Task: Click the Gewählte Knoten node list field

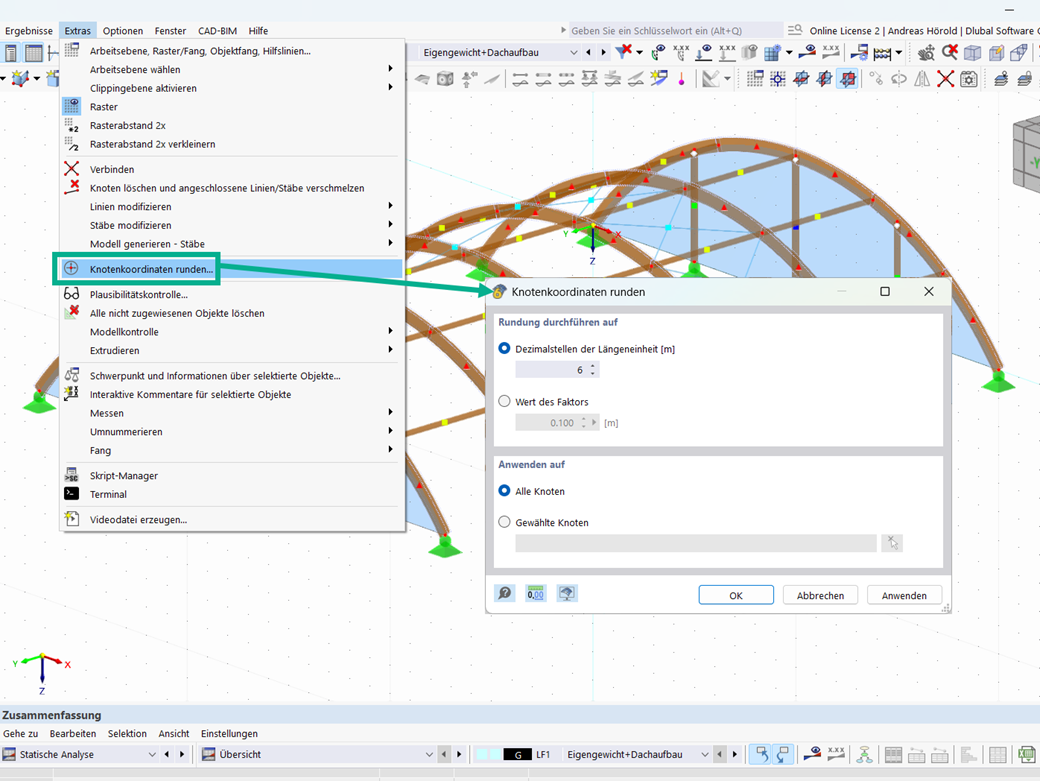Action: (x=696, y=543)
